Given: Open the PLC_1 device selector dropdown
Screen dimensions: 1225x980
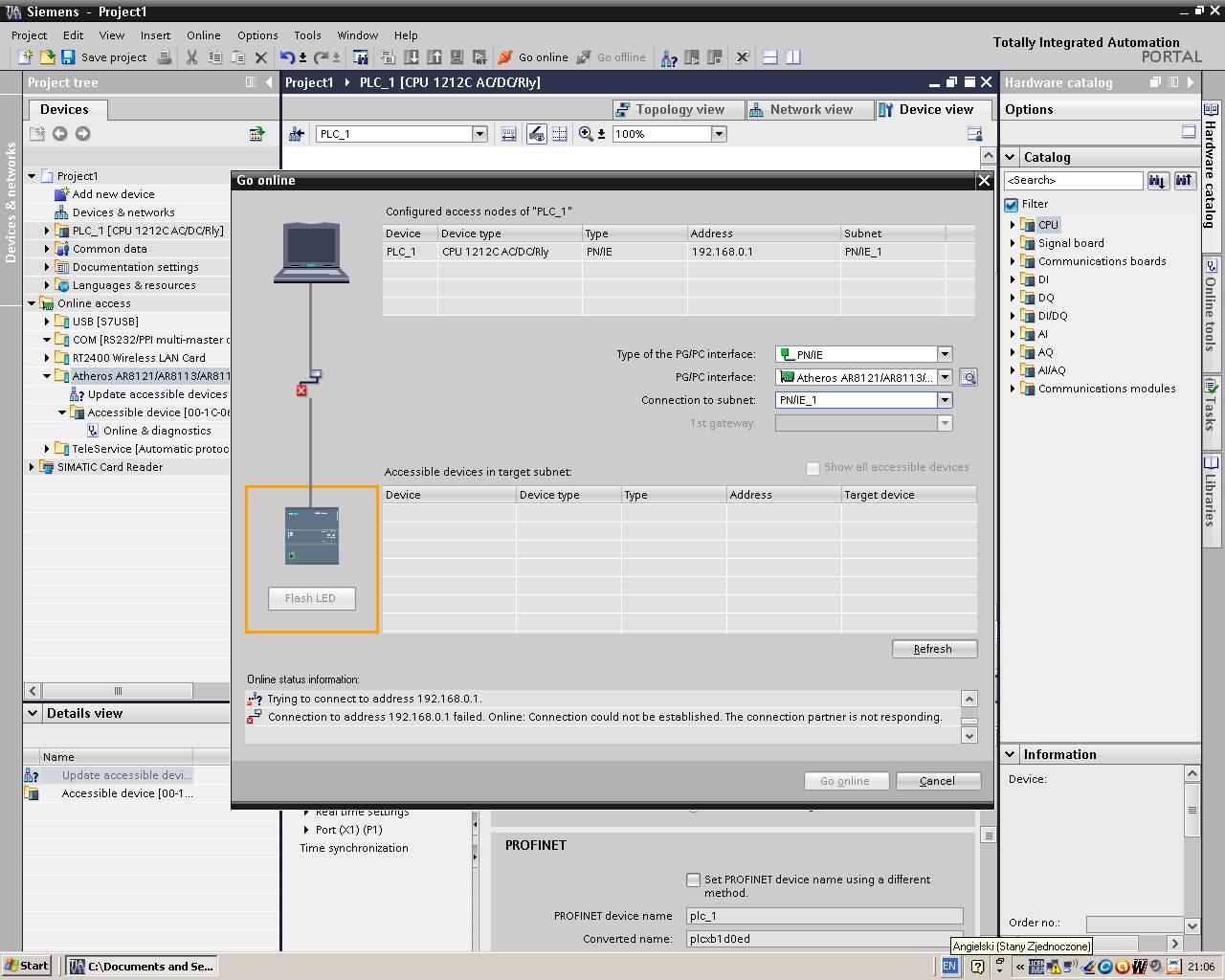Looking at the screenshot, I should coord(479,134).
